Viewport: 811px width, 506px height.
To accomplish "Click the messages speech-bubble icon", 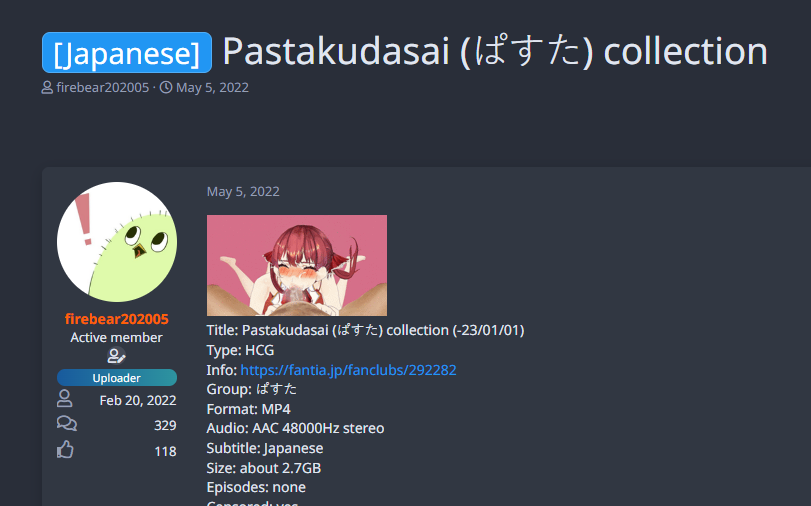I will click(67, 424).
